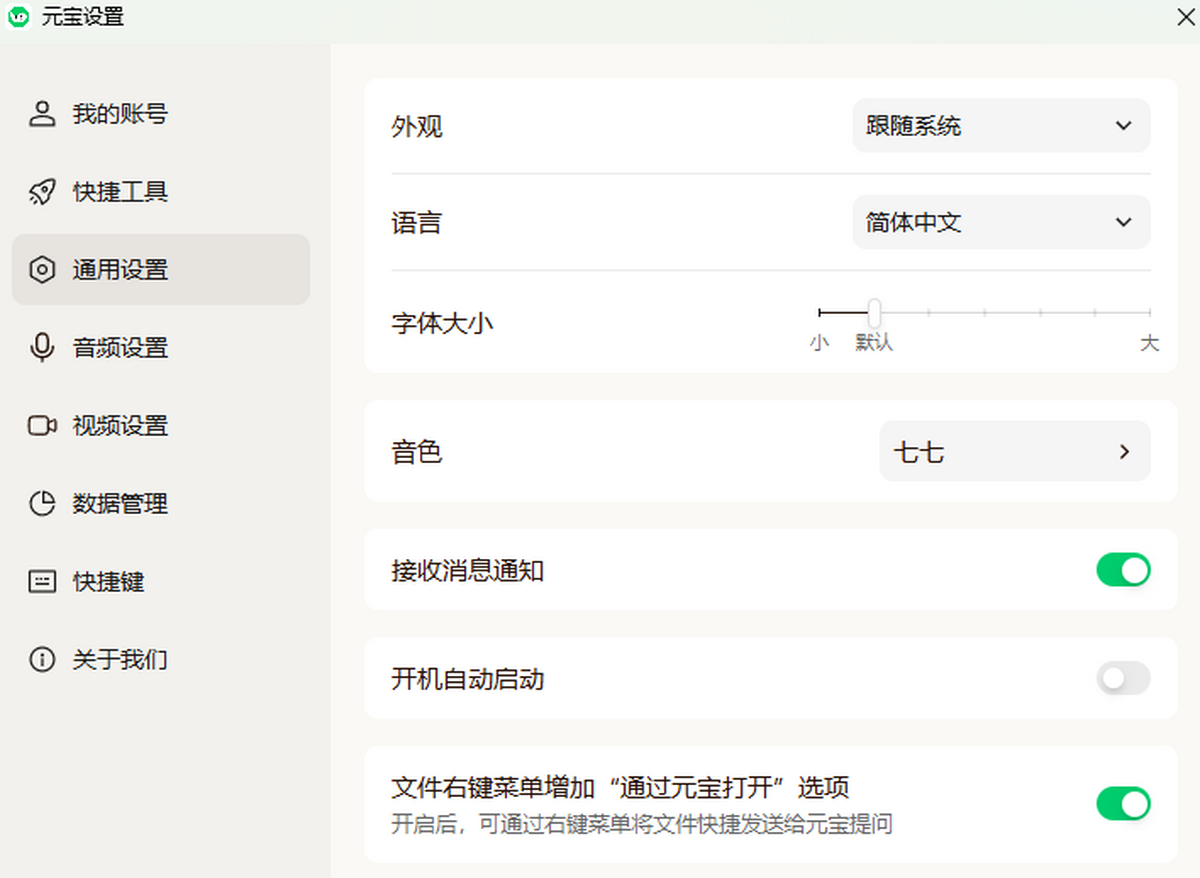Image resolution: width=1200 pixels, height=878 pixels.
Task: Click the 接收消息通知 label text
Action: pos(468,571)
